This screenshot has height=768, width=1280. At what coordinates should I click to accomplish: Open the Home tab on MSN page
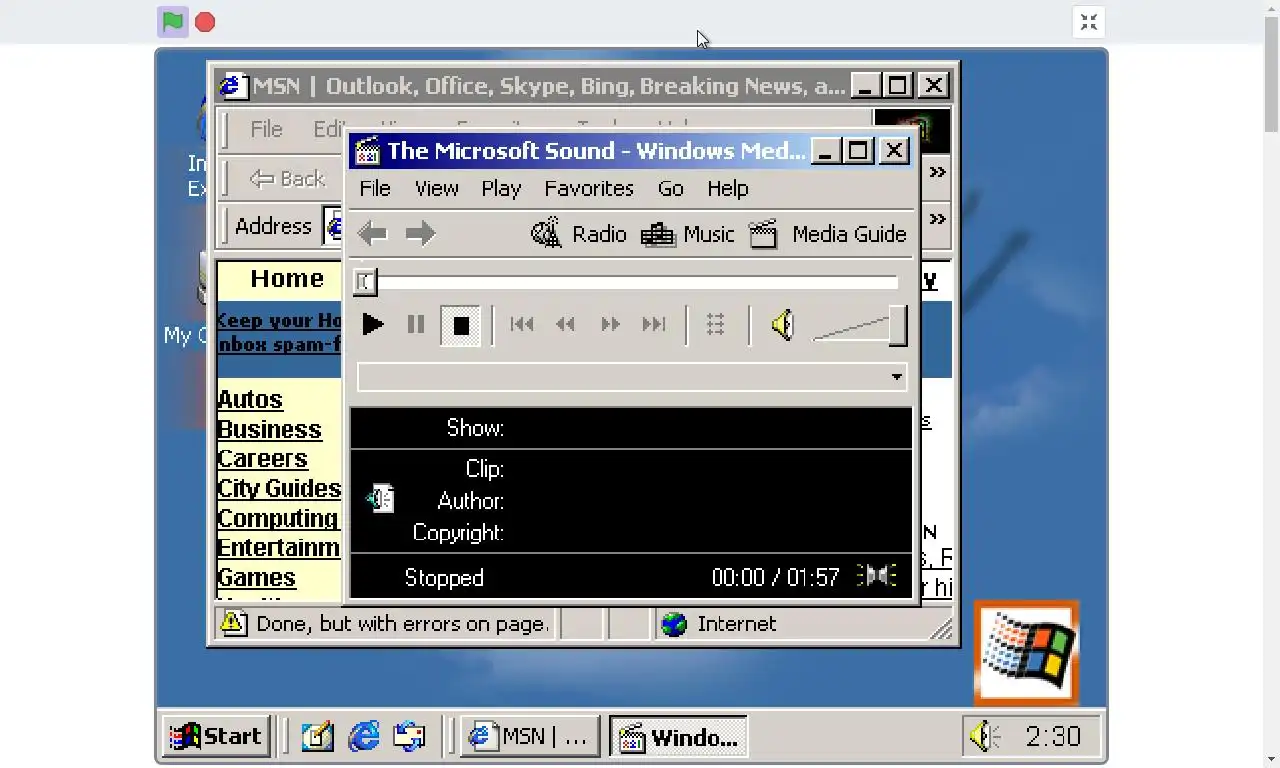point(287,279)
